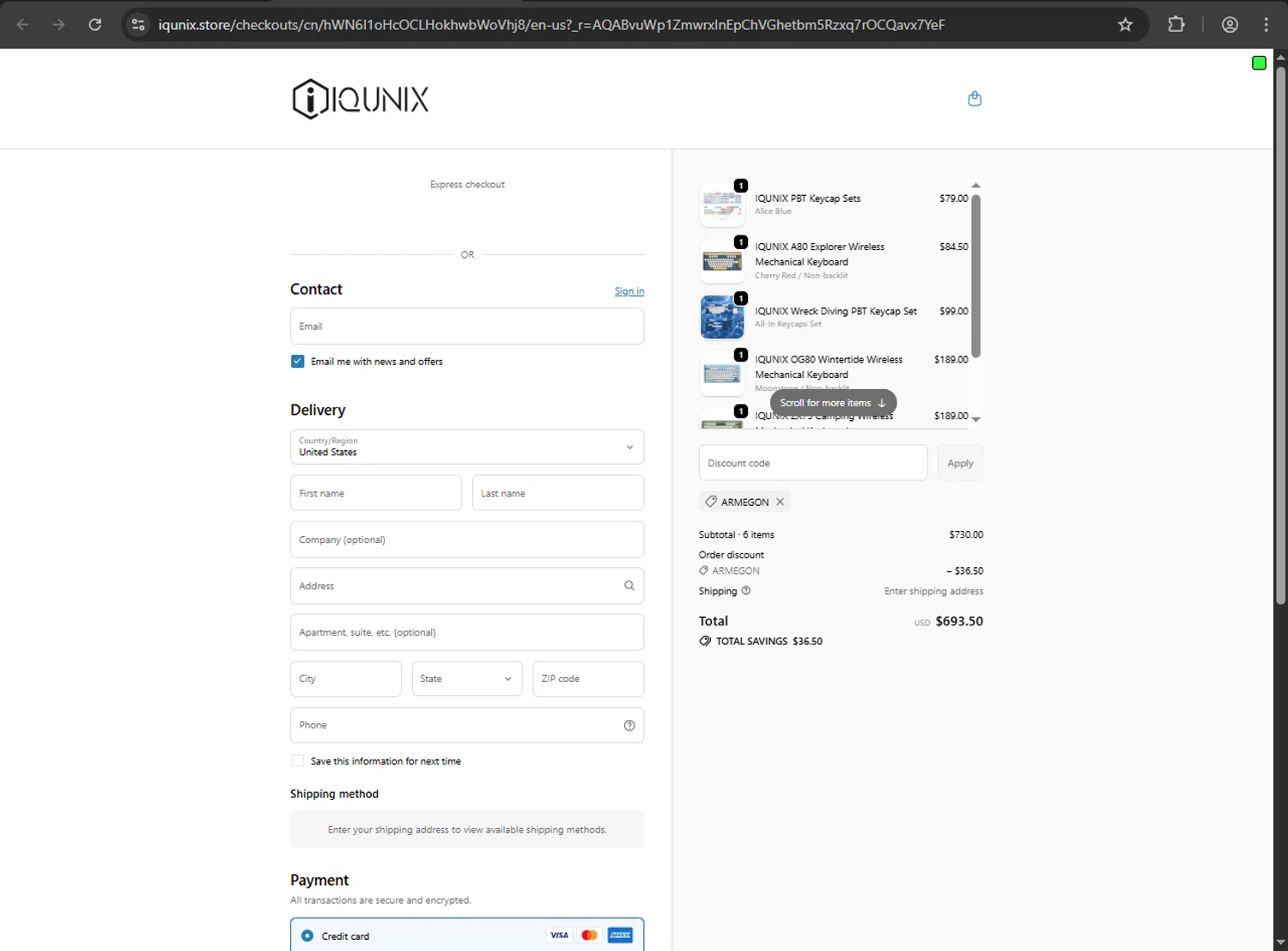
Task: Reload the page with browser refresh icon
Action: (95, 25)
